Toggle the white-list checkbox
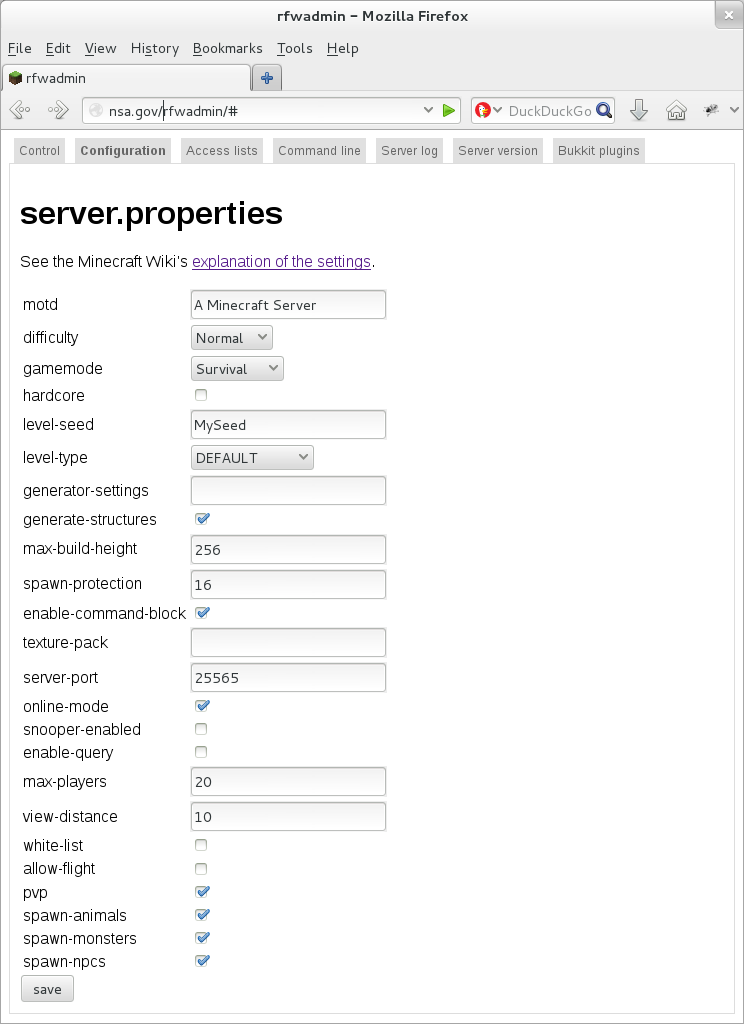 tap(201, 846)
